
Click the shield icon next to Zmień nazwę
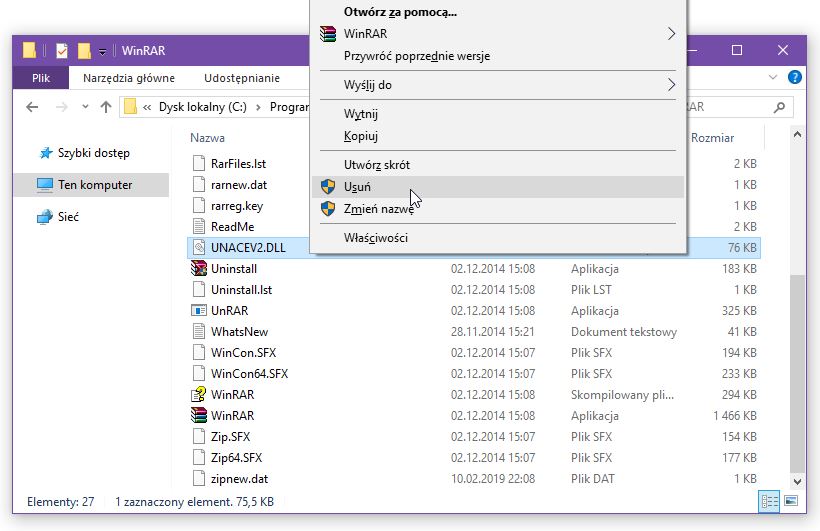coord(328,209)
